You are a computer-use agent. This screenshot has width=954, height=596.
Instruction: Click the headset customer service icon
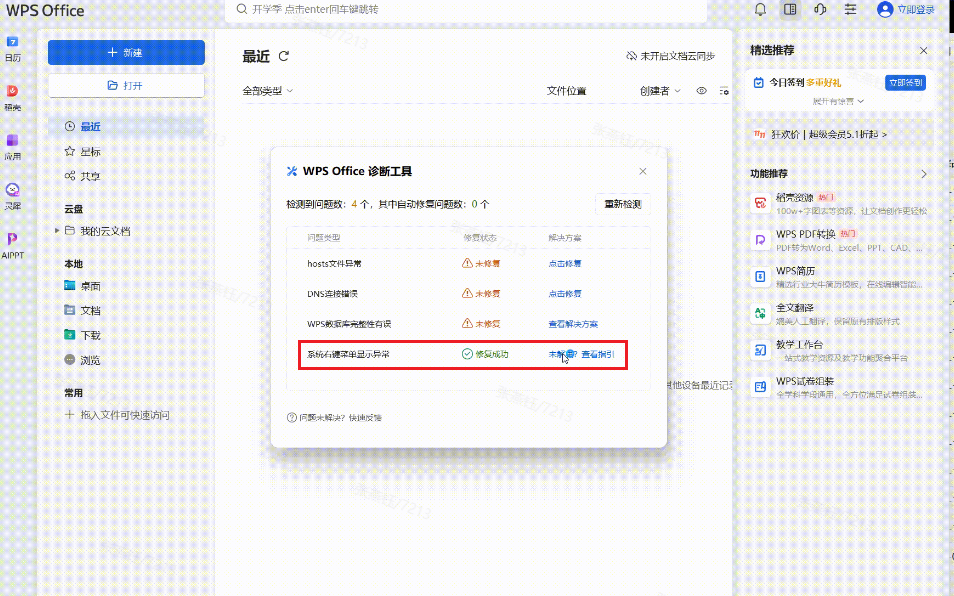click(820, 9)
